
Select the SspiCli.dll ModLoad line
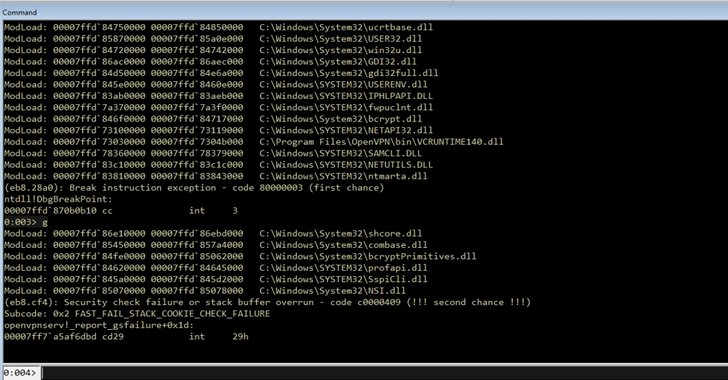(215, 279)
